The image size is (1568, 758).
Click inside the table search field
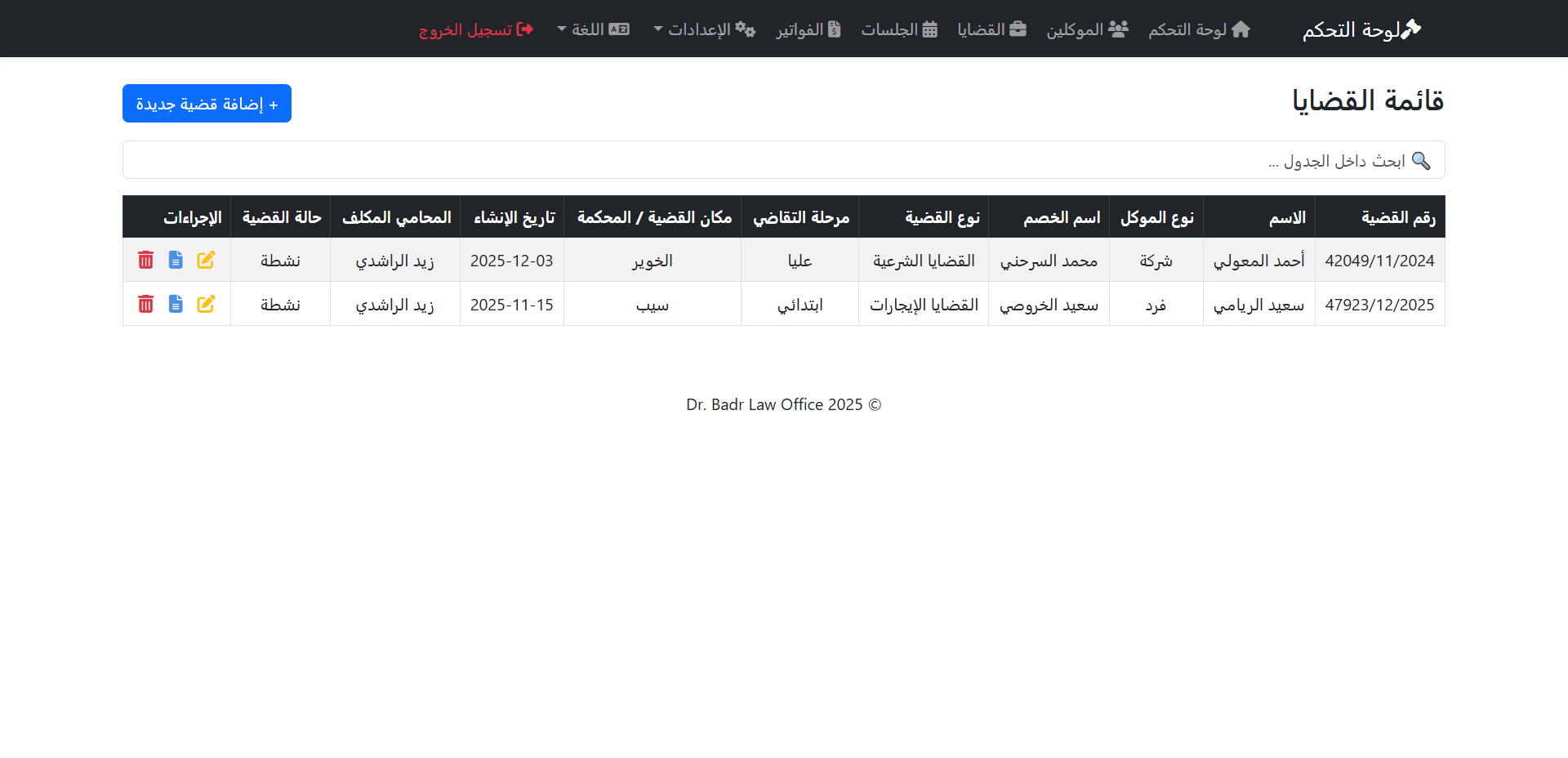click(x=782, y=159)
